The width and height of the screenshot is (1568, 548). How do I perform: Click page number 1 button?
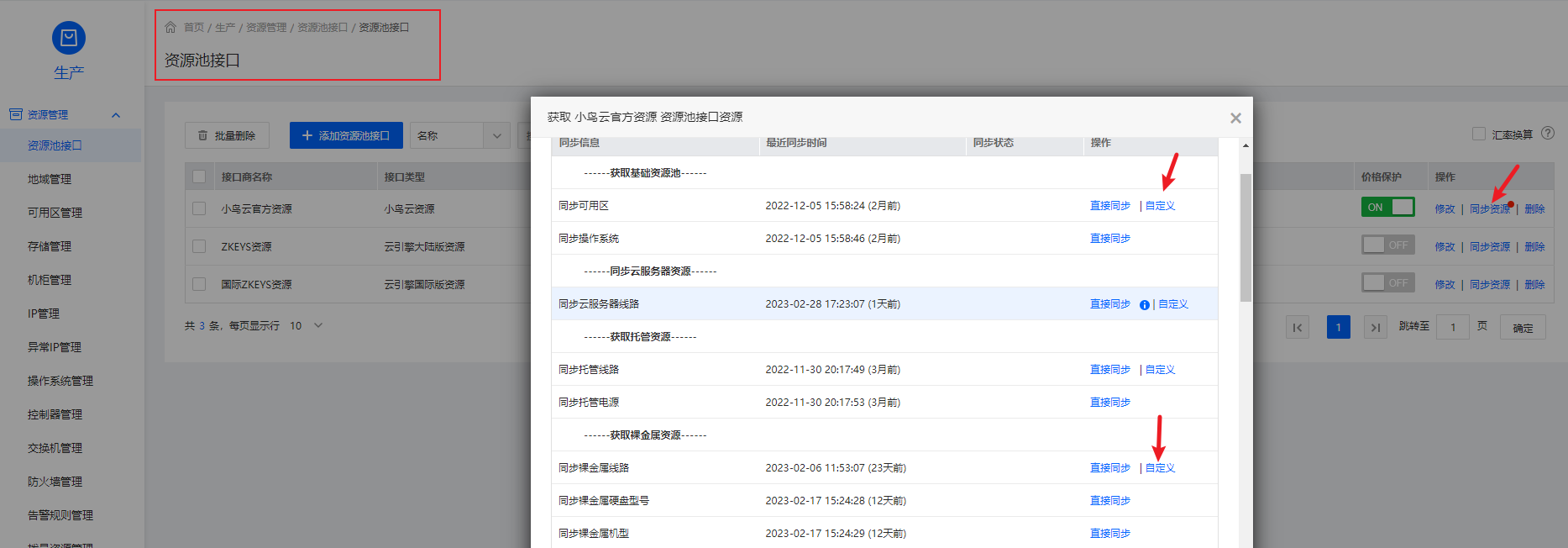click(x=1339, y=328)
